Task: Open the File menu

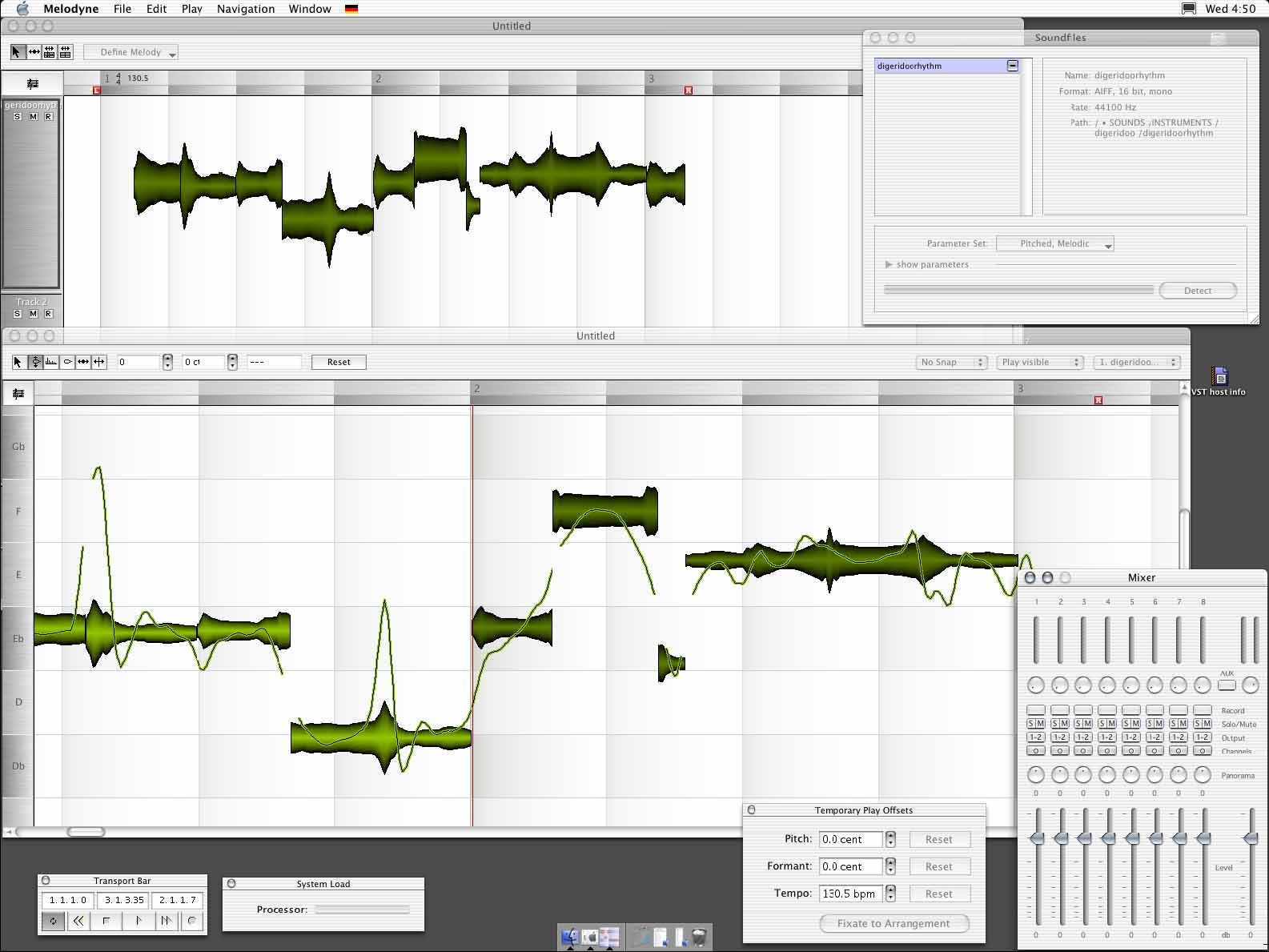Action: [x=122, y=9]
